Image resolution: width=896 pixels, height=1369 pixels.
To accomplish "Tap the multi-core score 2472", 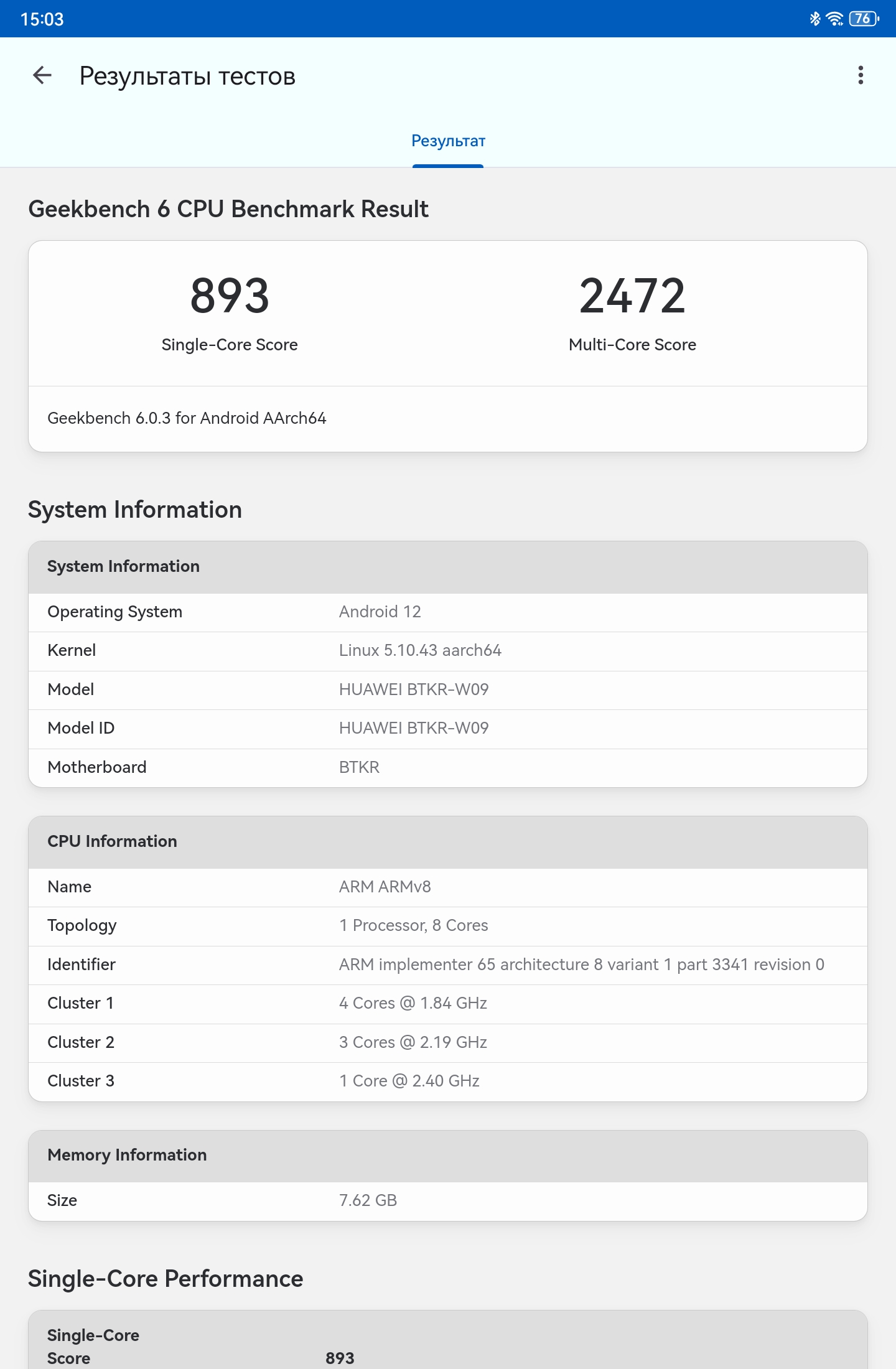I will point(632,296).
